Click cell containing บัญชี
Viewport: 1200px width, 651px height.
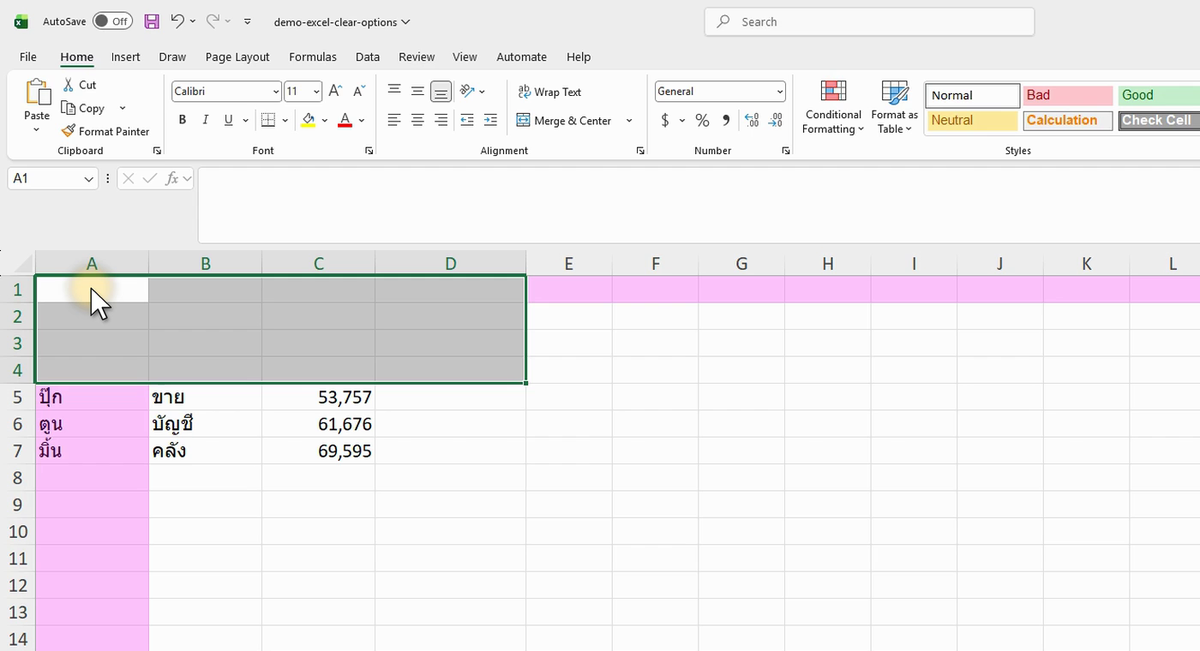[205, 424]
